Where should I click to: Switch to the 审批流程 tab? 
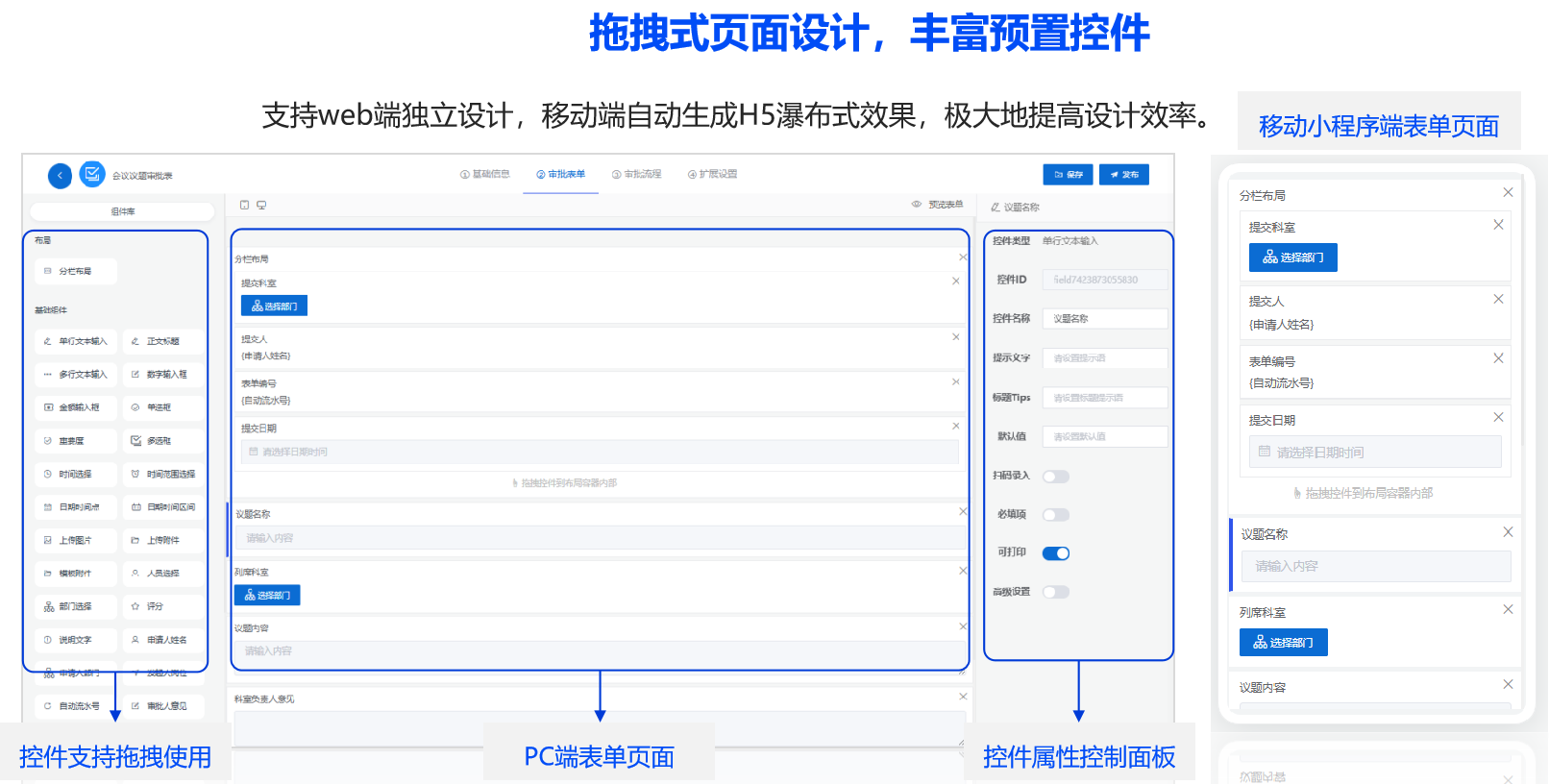(637, 175)
